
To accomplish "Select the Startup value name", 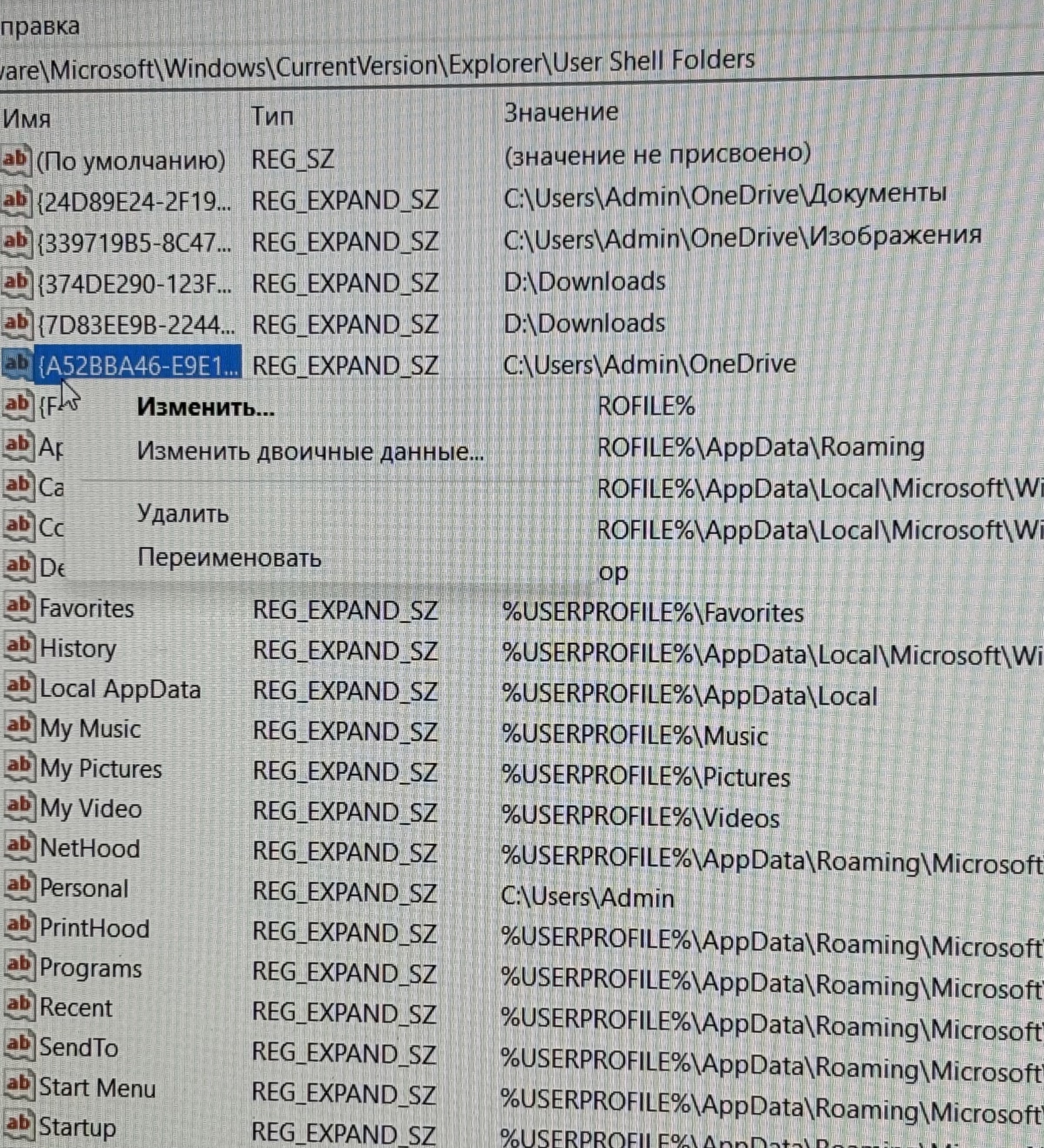I will (77, 1128).
